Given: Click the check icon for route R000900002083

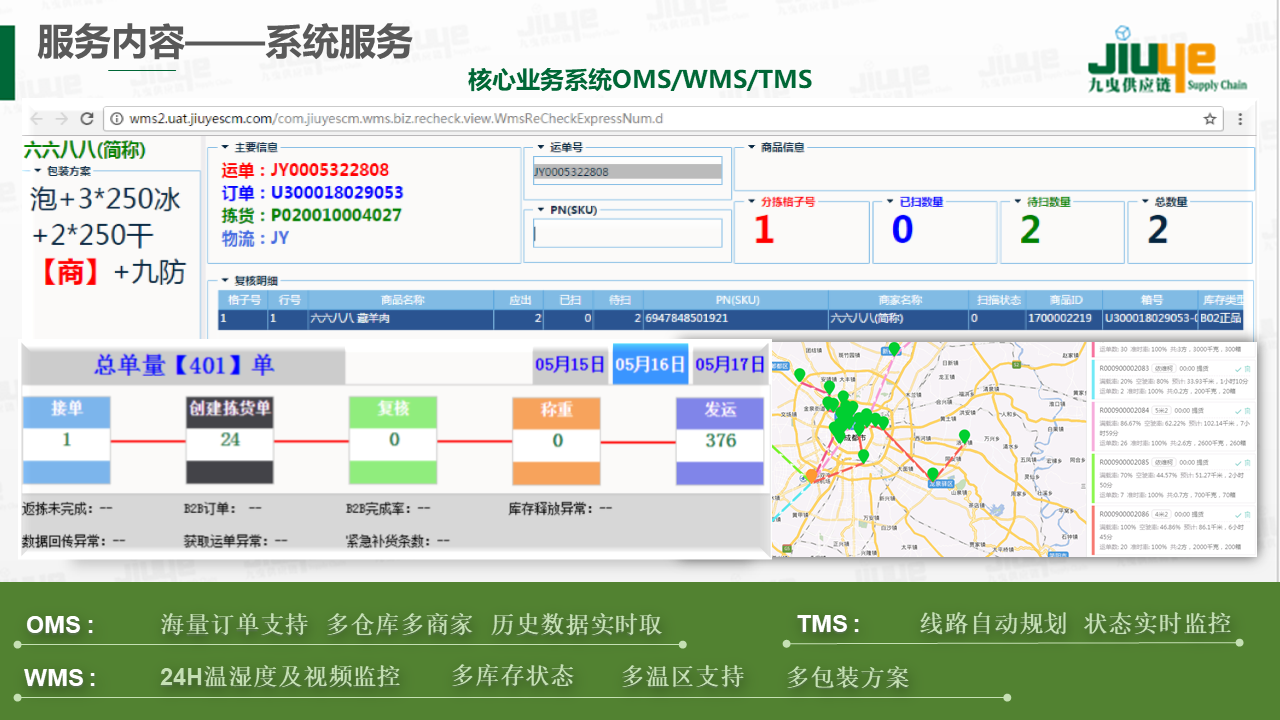Looking at the screenshot, I should click(x=1238, y=369).
